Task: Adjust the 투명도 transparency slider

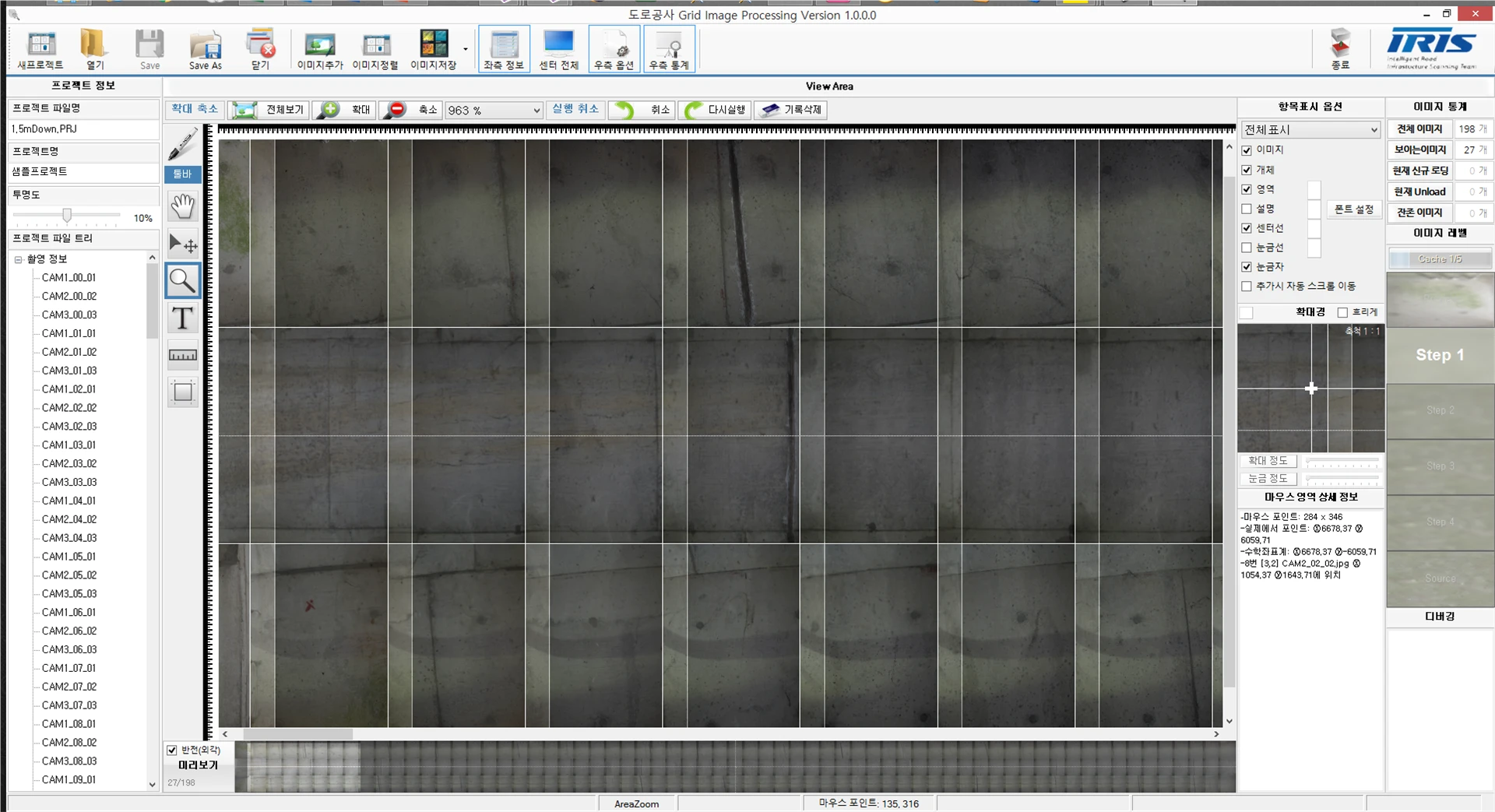Action: [67, 216]
